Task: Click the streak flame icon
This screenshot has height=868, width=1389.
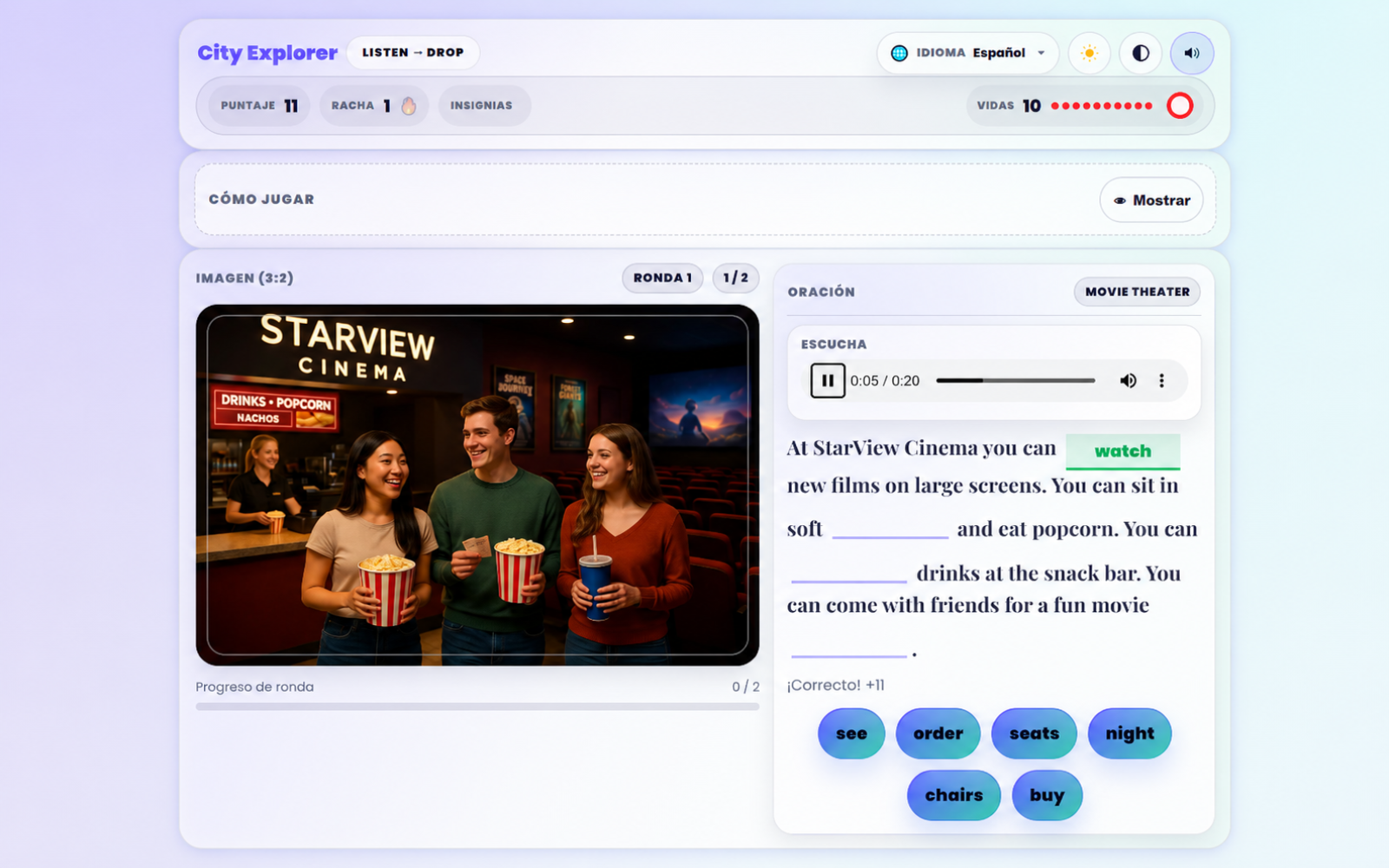Action: click(409, 106)
